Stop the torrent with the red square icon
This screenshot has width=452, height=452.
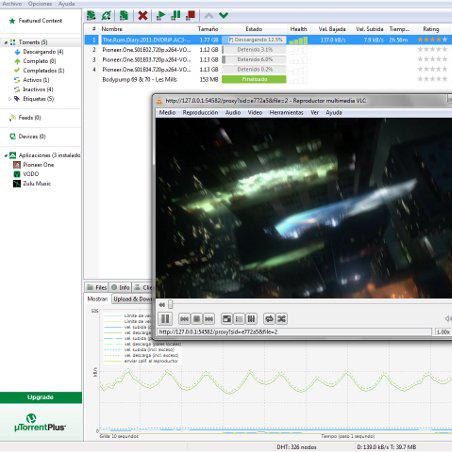pos(191,15)
